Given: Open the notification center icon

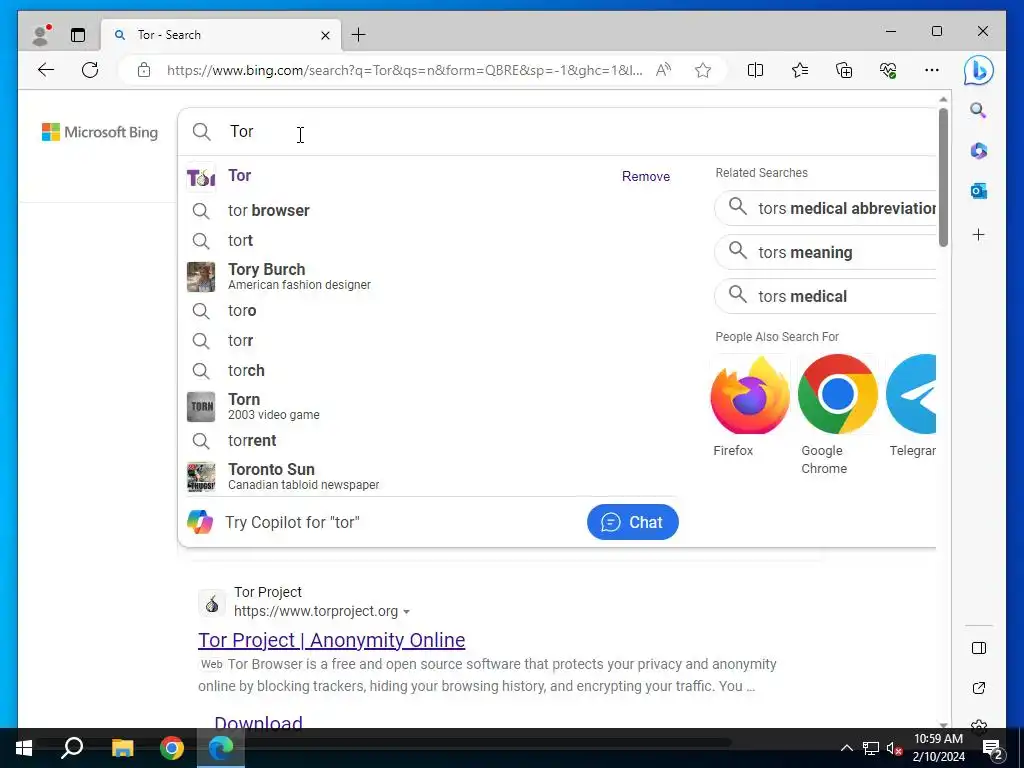Looking at the screenshot, I should click(x=993, y=748).
